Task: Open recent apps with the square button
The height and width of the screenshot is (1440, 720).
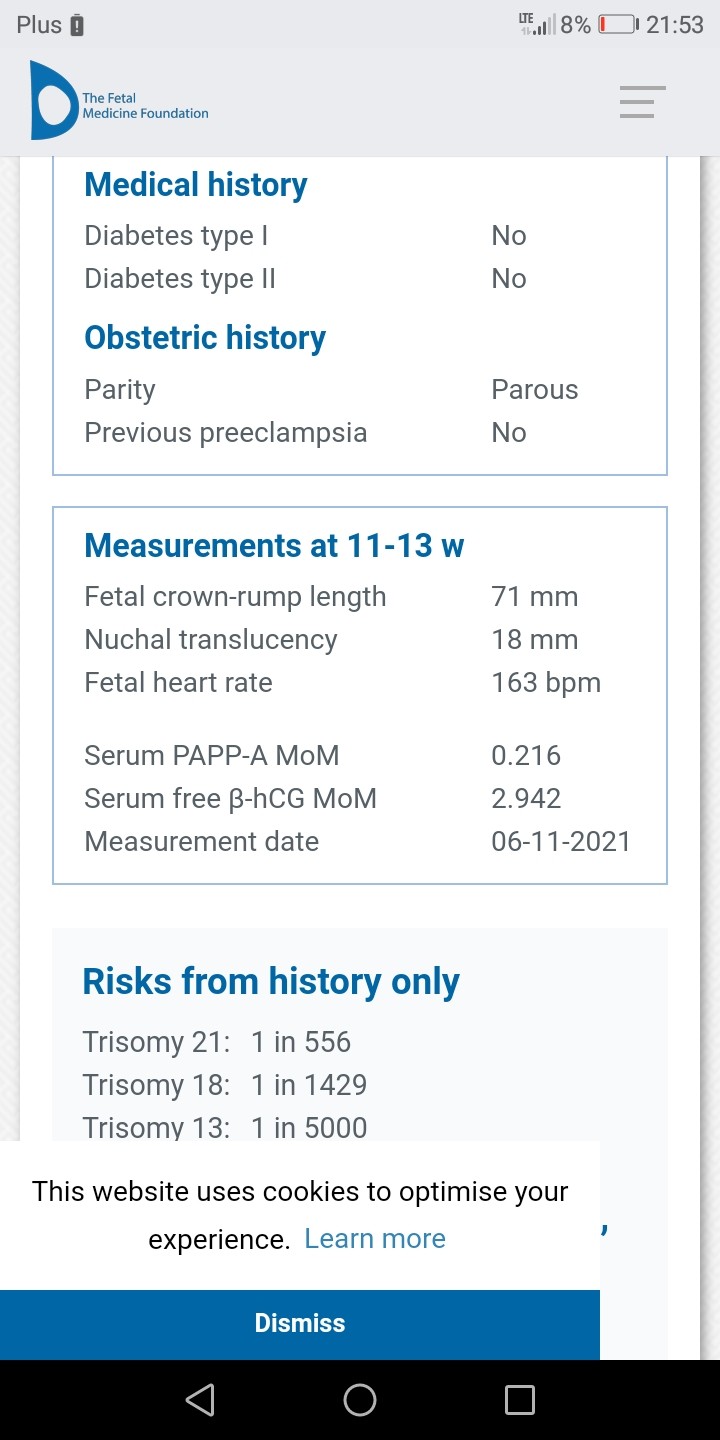Action: point(519,1399)
